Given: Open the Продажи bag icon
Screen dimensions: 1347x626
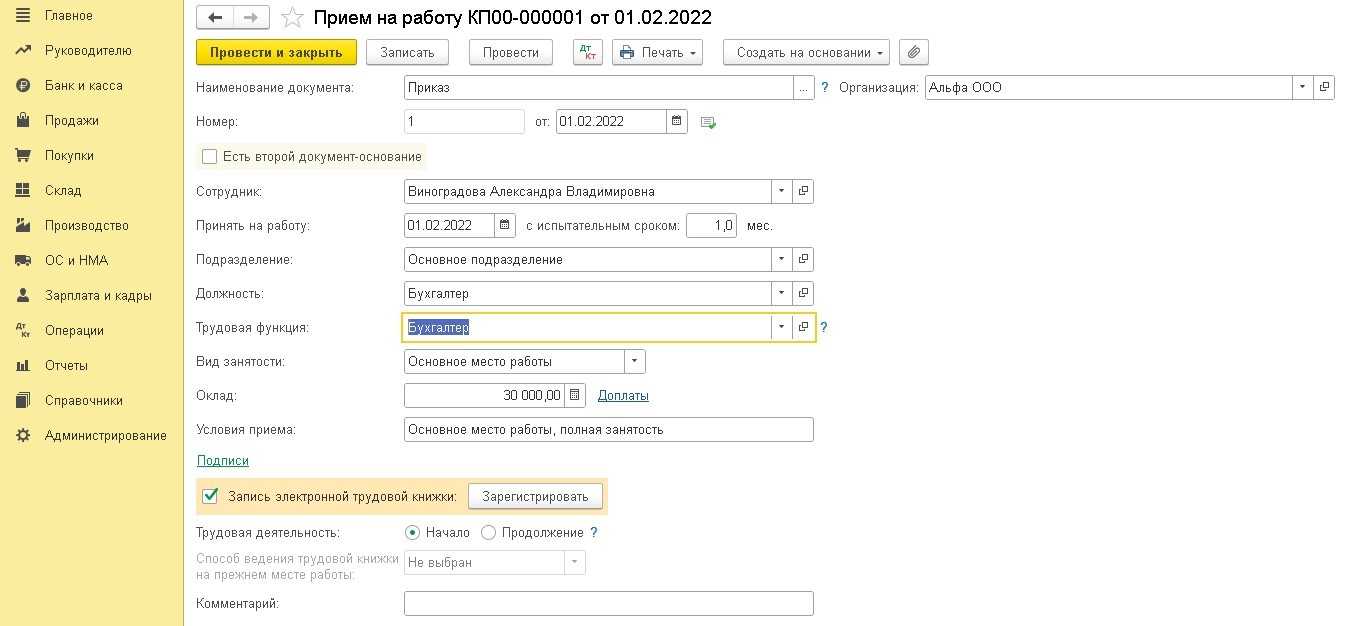Looking at the screenshot, I should click(23, 121).
